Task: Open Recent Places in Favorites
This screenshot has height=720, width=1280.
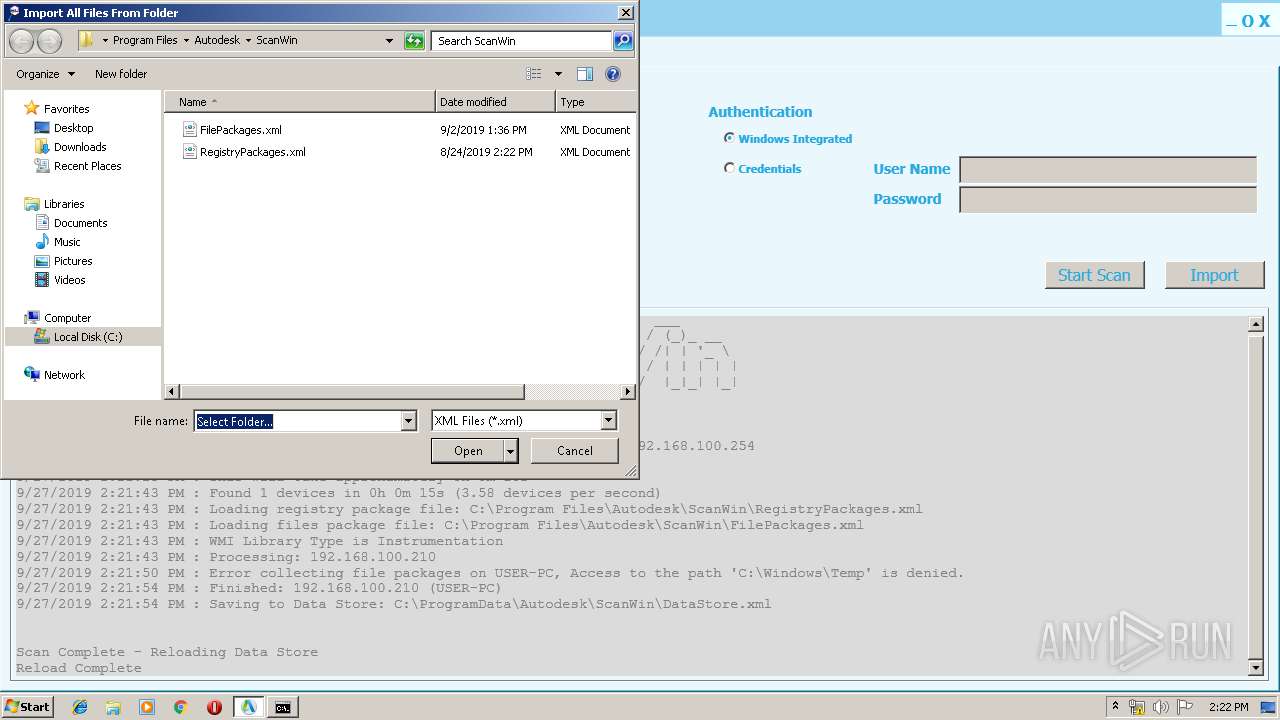Action: pyautogui.click(x=88, y=166)
